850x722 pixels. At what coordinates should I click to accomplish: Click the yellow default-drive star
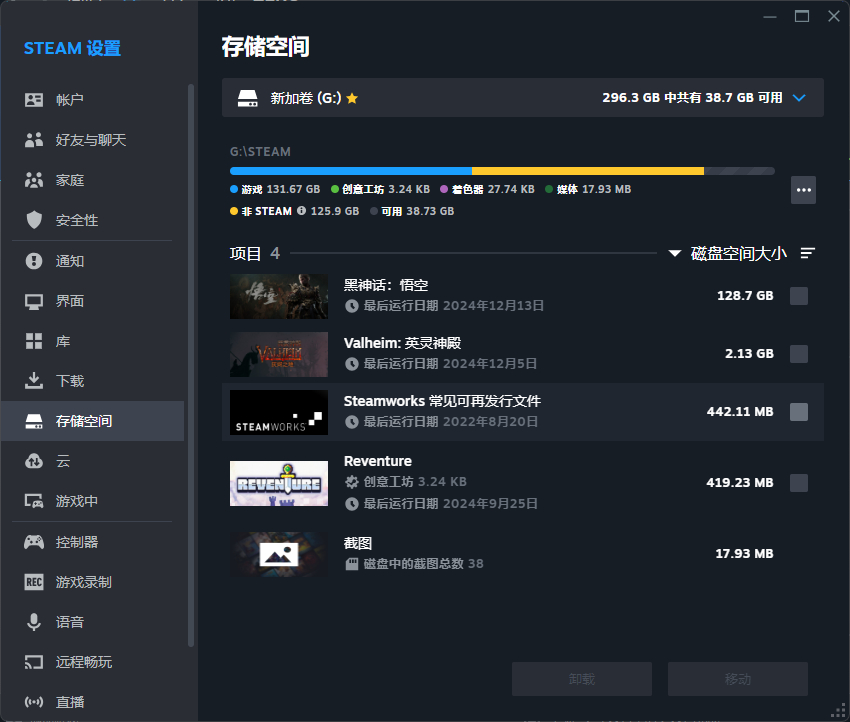click(352, 98)
